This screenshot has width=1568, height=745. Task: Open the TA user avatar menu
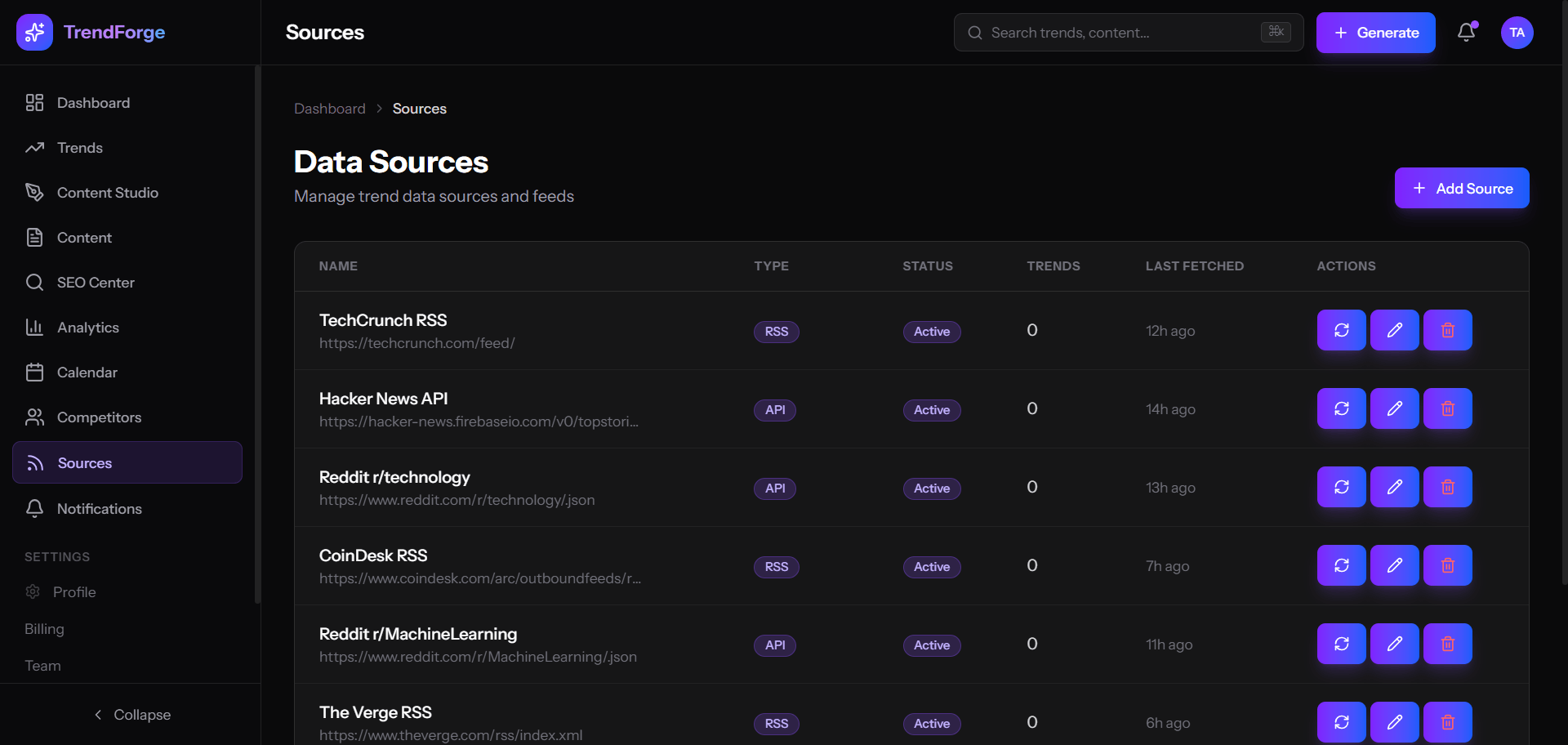pyautogui.click(x=1517, y=33)
